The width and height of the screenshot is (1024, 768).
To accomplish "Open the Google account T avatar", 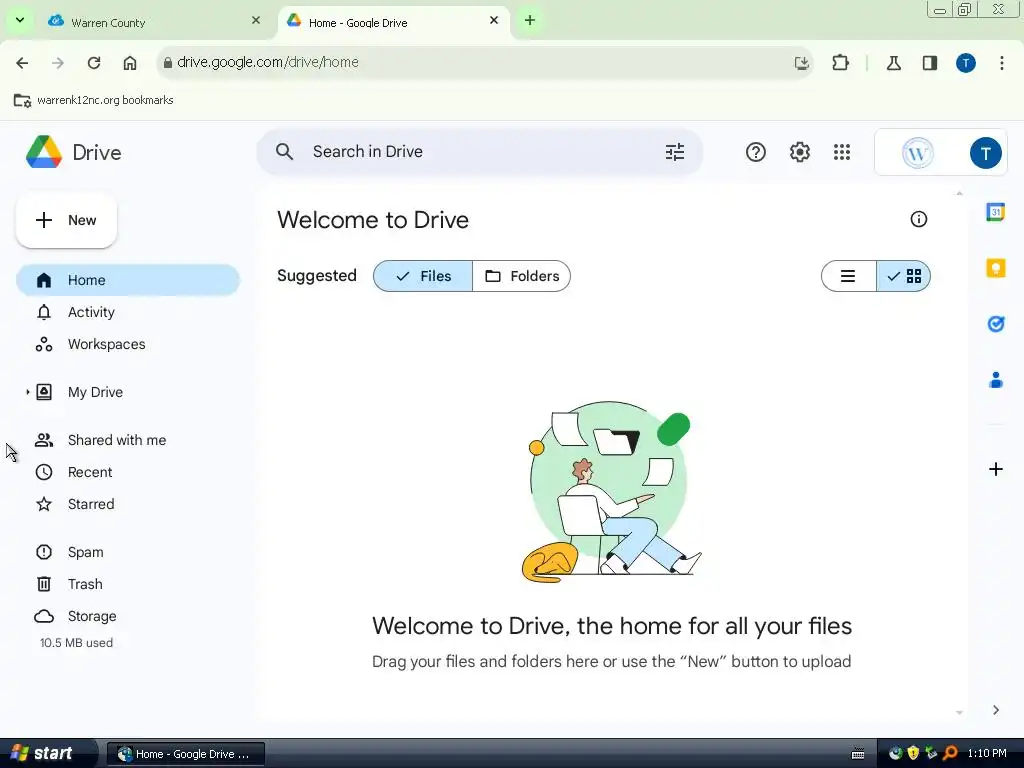I will [x=985, y=153].
